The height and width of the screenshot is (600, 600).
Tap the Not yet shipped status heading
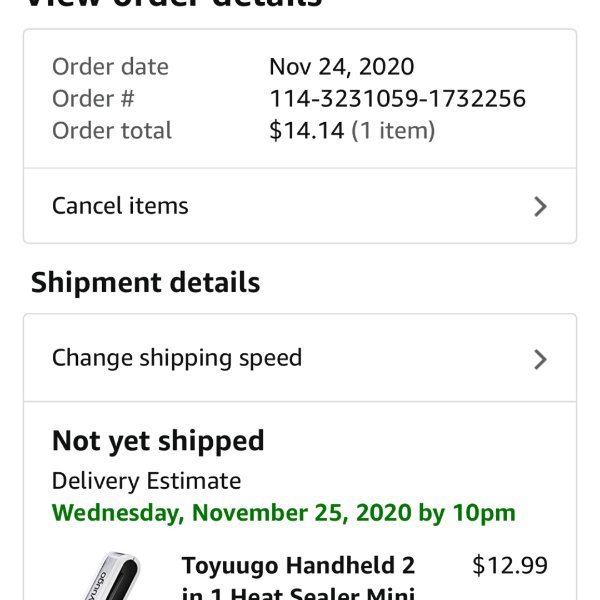click(x=158, y=441)
